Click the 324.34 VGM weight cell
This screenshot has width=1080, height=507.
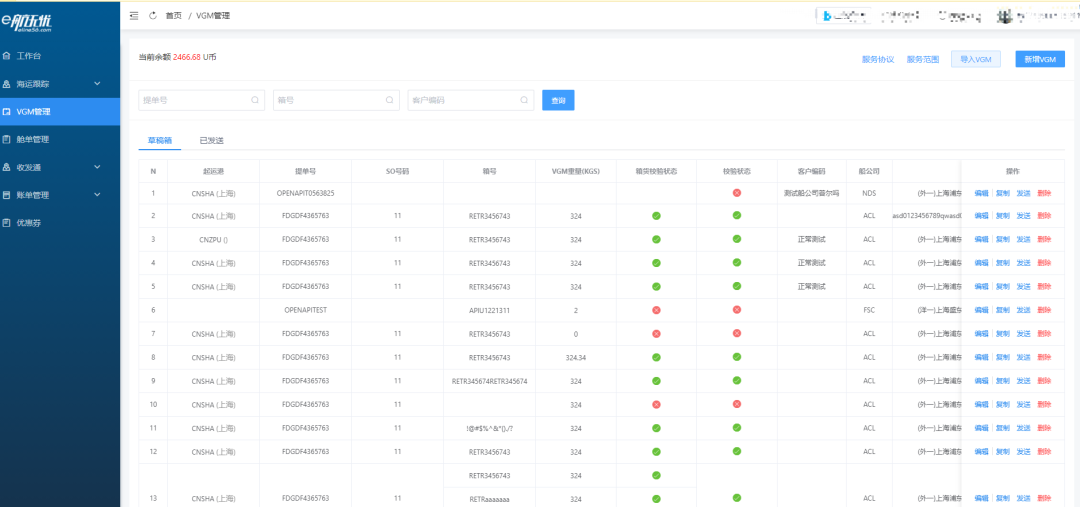(575, 357)
